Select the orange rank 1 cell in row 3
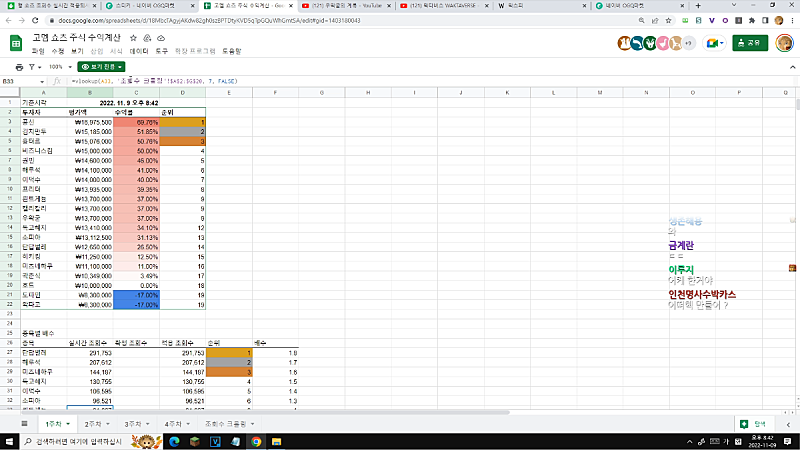 [x=183, y=122]
